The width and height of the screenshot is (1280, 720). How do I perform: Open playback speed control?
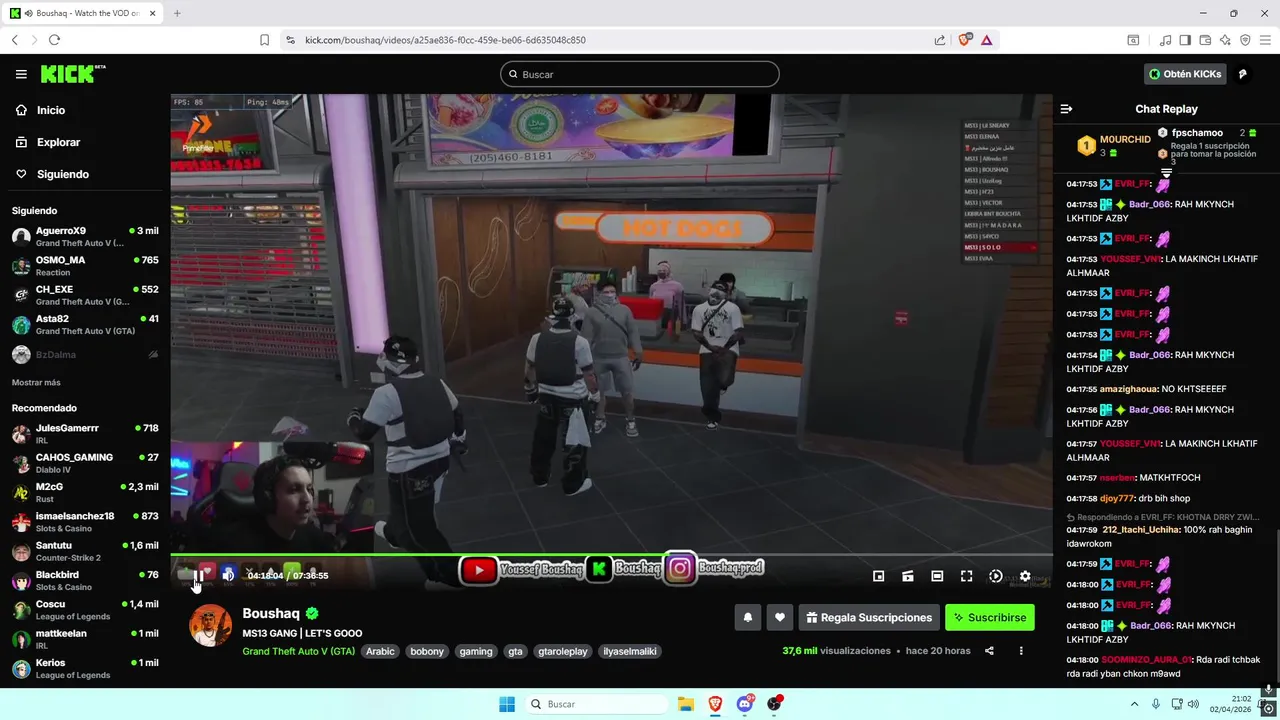pos(996,576)
